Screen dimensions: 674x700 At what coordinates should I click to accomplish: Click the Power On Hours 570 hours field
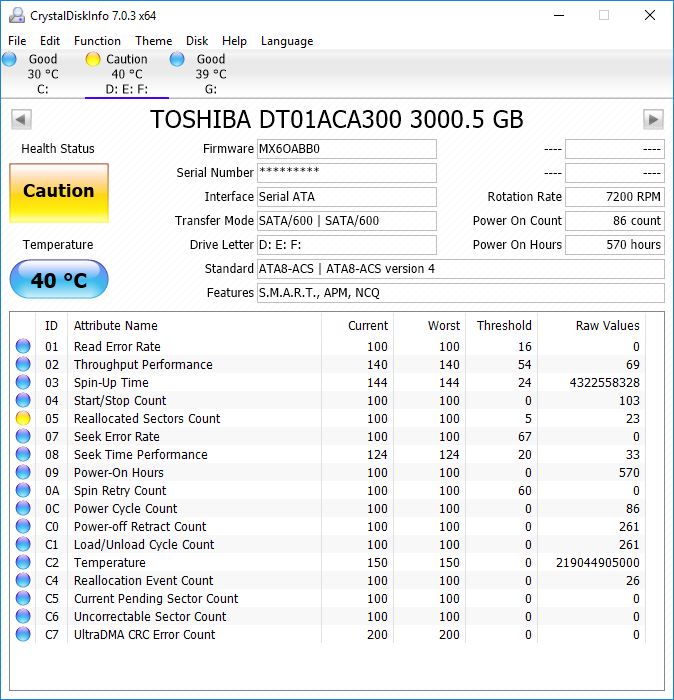tap(615, 245)
